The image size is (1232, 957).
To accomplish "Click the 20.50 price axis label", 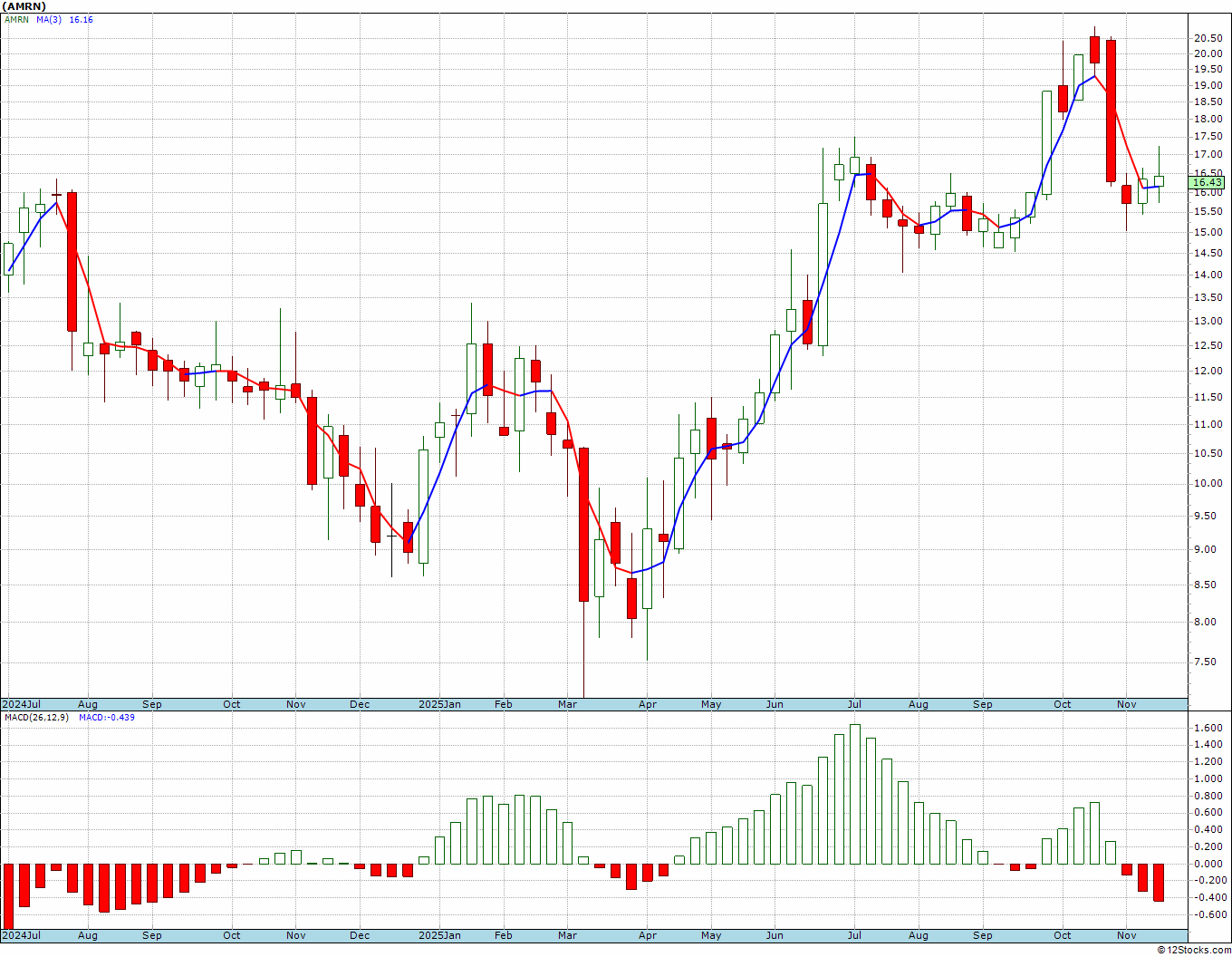I will pos(1207,38).
